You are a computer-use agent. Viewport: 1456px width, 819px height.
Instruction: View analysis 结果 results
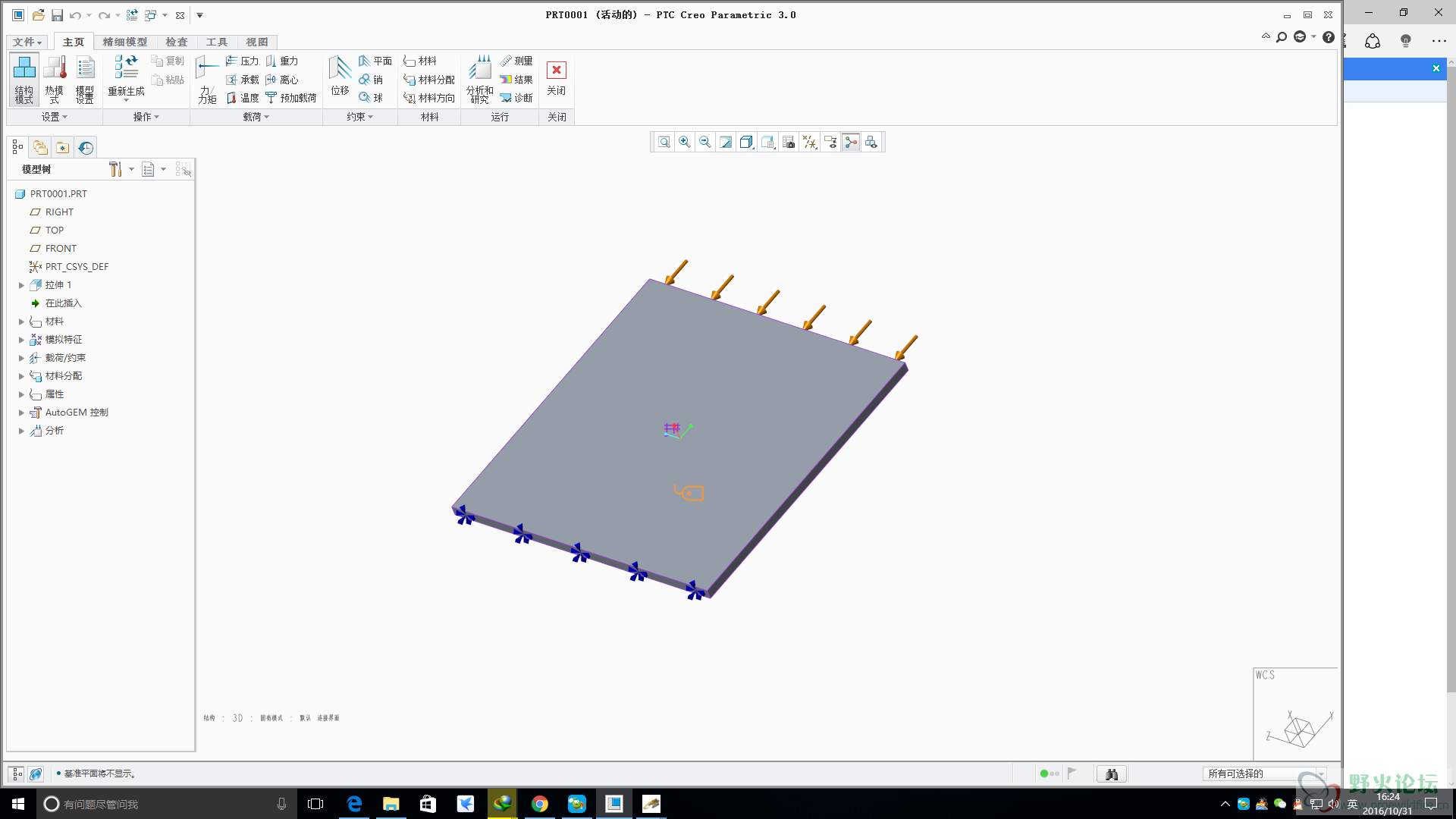point(516,80)
